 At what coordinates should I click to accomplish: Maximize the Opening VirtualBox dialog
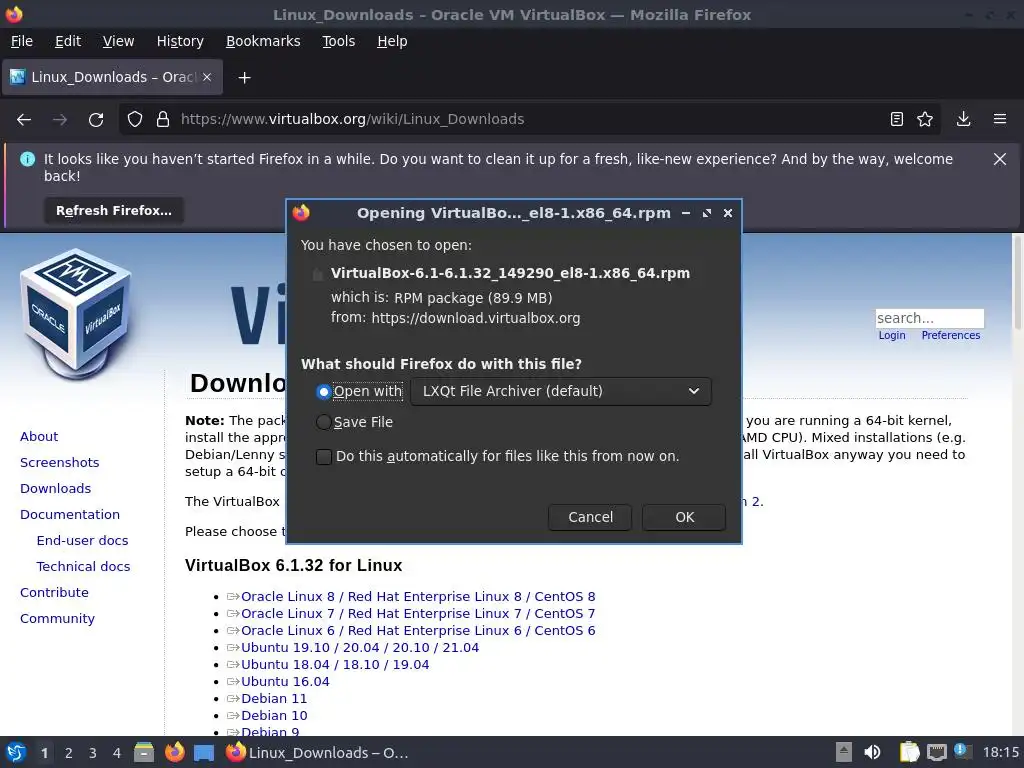click(707, 213)
